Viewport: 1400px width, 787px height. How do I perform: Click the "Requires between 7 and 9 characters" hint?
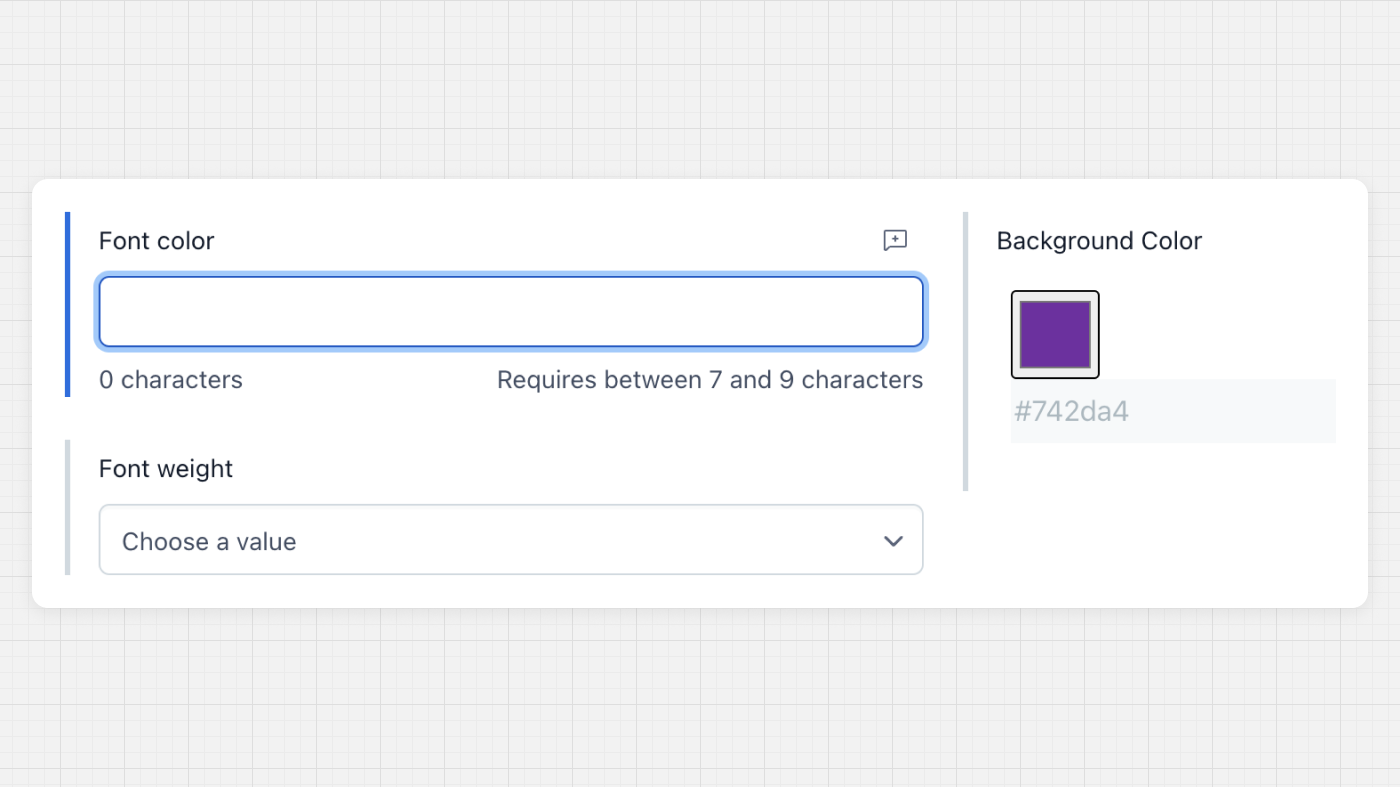[710, 380]
